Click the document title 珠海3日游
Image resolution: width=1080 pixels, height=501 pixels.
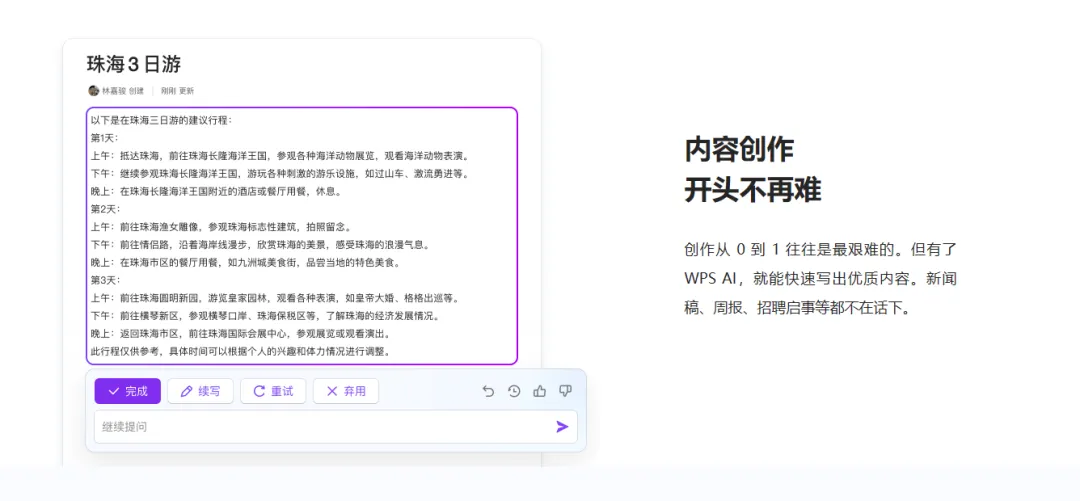(134, 64)
